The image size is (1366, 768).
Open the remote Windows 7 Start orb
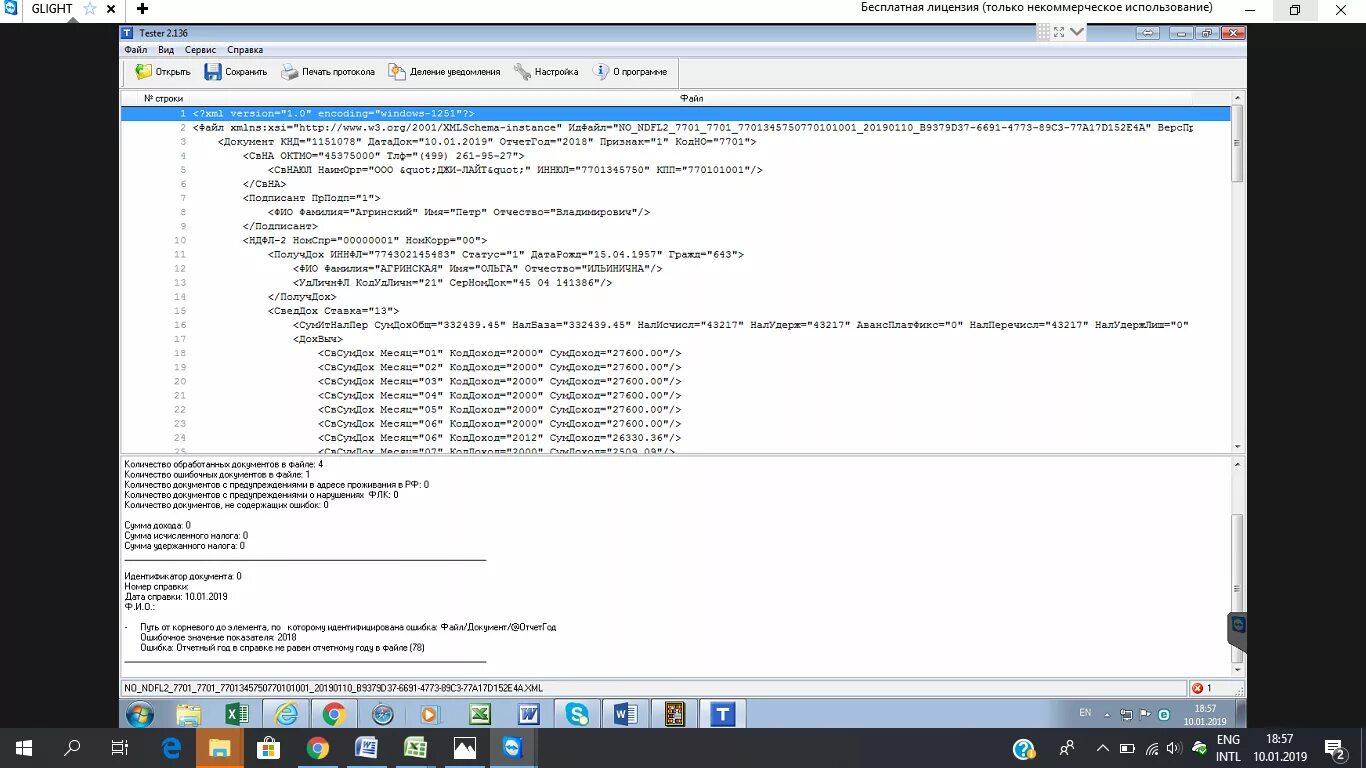(140, 714)
